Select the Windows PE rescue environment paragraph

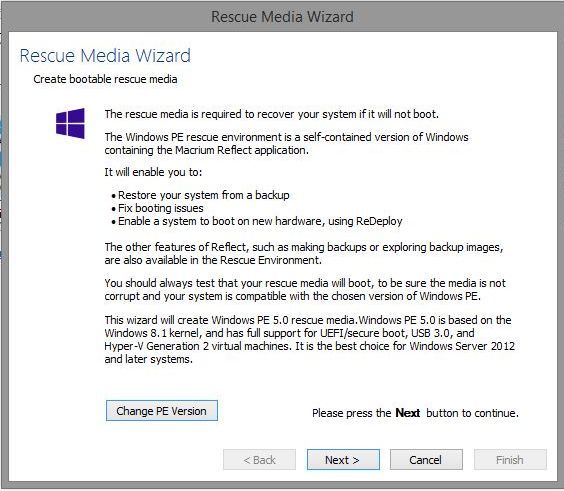[286, 144]
